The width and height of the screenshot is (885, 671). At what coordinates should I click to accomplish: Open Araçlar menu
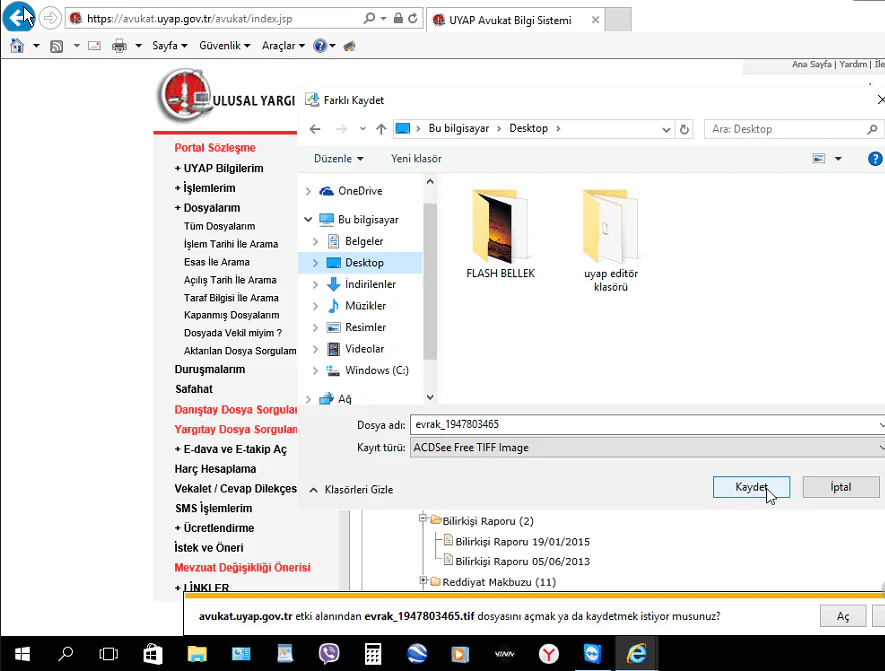coord(283,46)
